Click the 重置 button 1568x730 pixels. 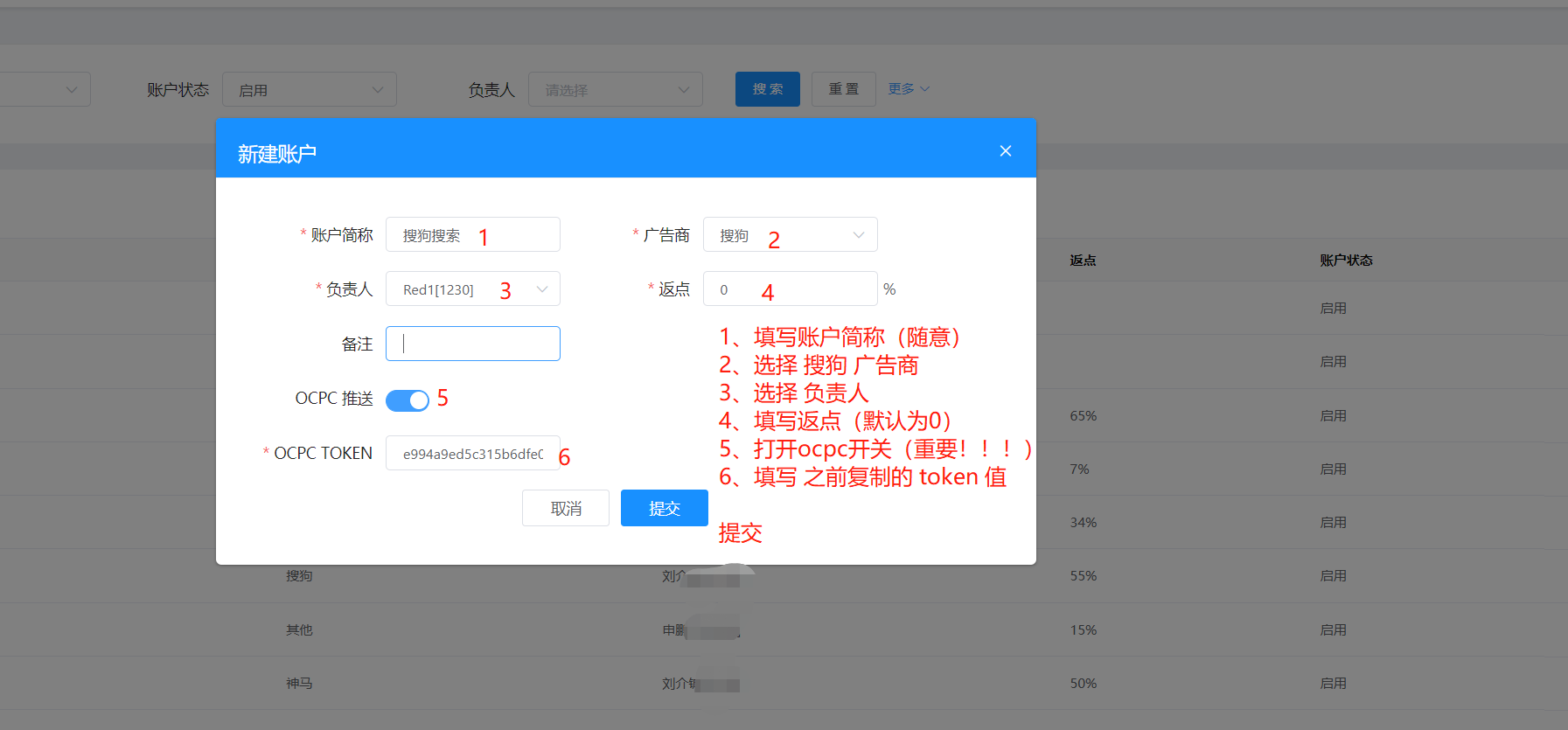tap(844, 89)
